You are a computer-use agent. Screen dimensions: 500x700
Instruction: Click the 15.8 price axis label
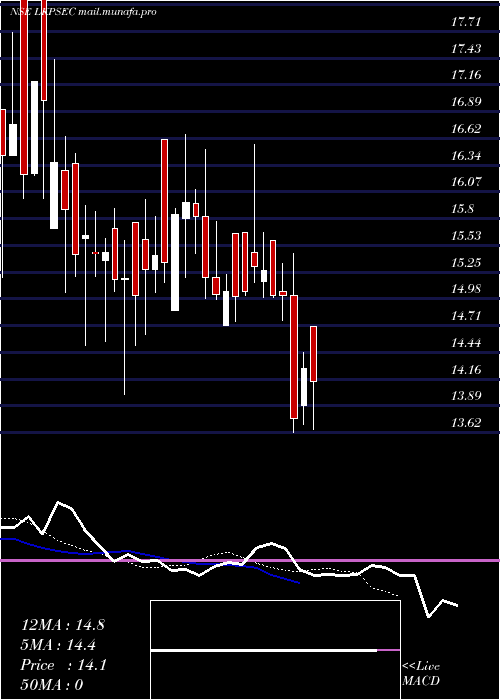pyautogui.click(x=463, y=209)
